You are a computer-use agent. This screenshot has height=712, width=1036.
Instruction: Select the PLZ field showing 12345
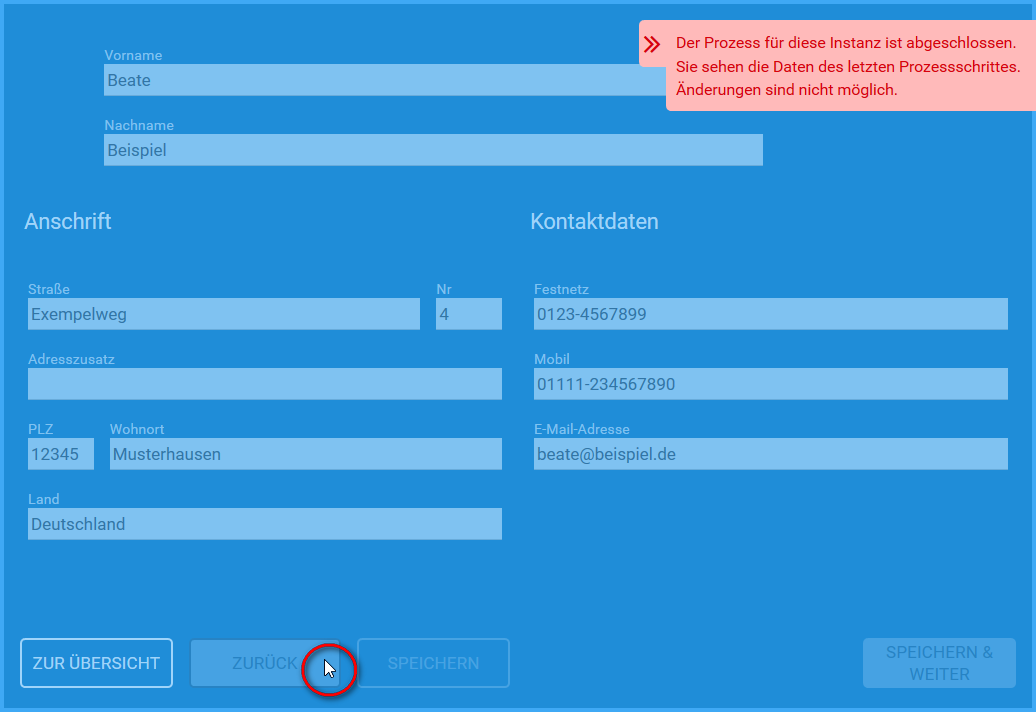(60, 454)
